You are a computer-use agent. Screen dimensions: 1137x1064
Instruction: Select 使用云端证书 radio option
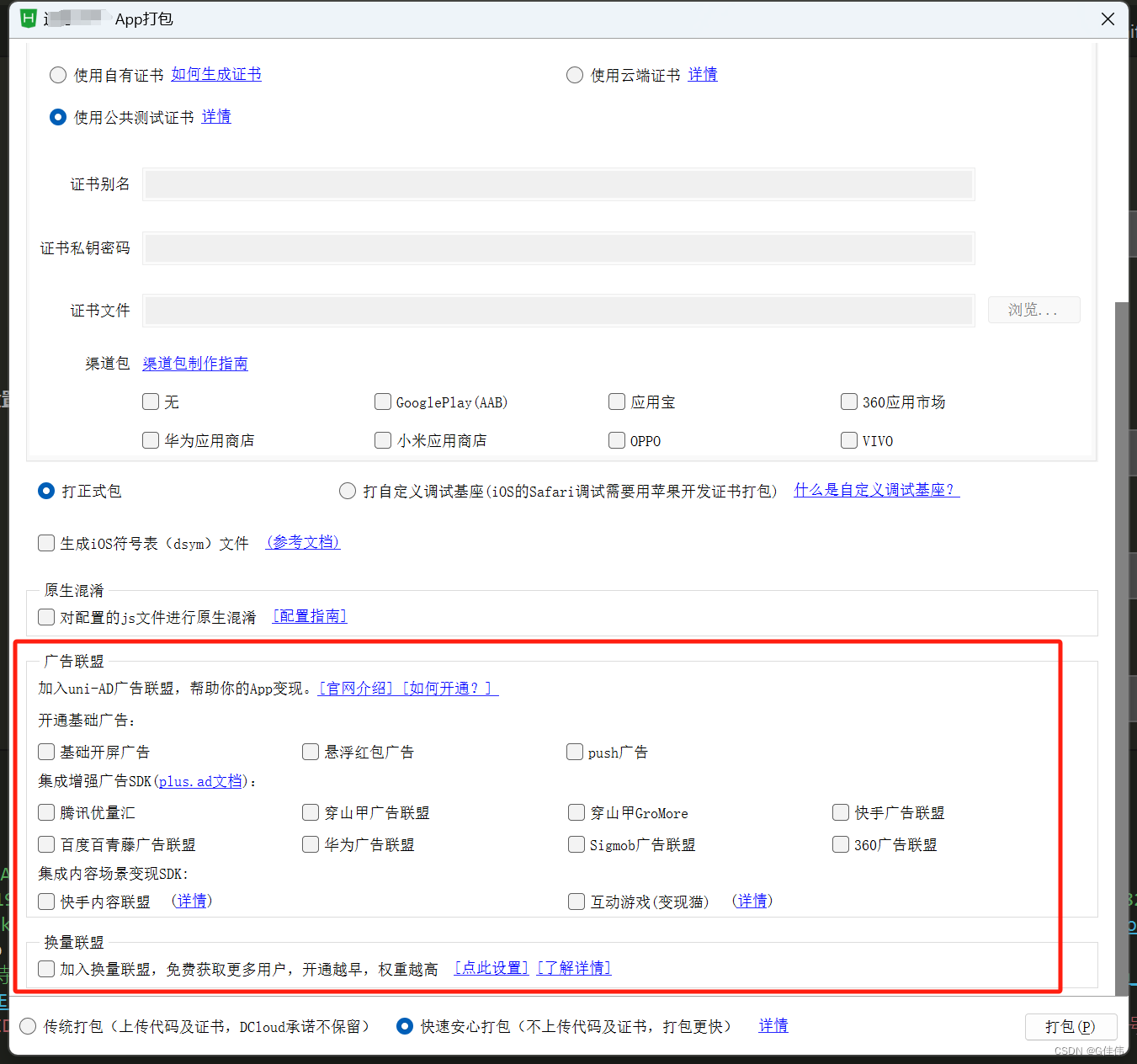point(575,75)
